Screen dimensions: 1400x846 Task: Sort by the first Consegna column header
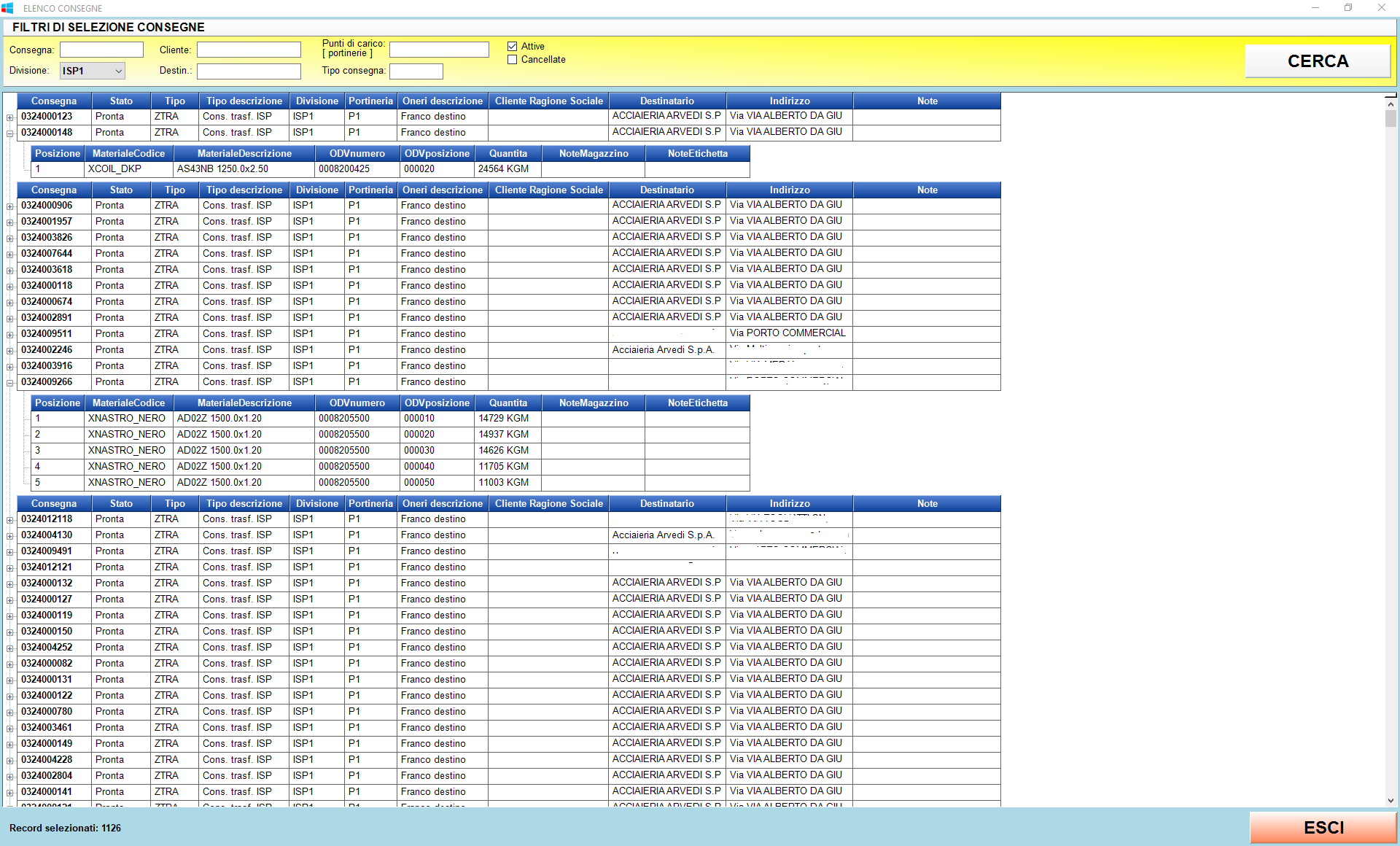(x=54, y=101)
